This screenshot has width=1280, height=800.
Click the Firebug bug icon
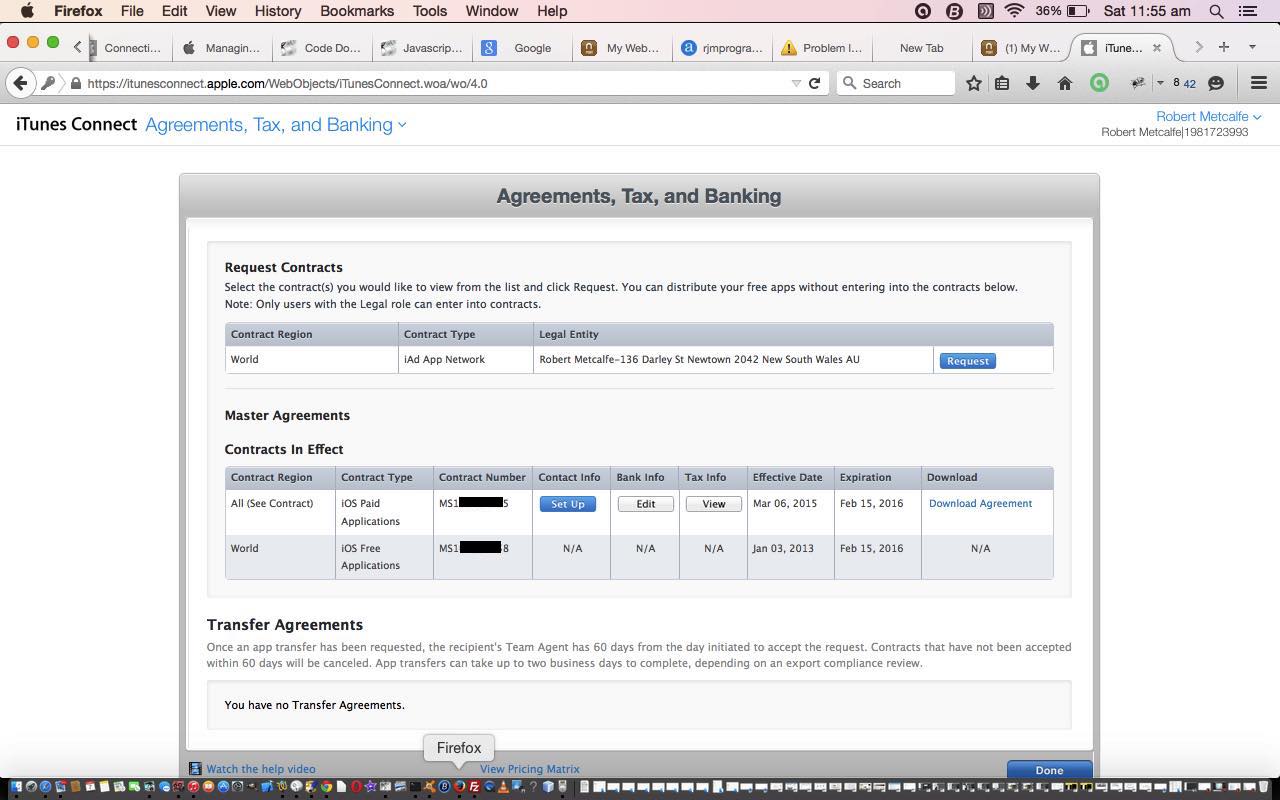tap(1137, 83)
